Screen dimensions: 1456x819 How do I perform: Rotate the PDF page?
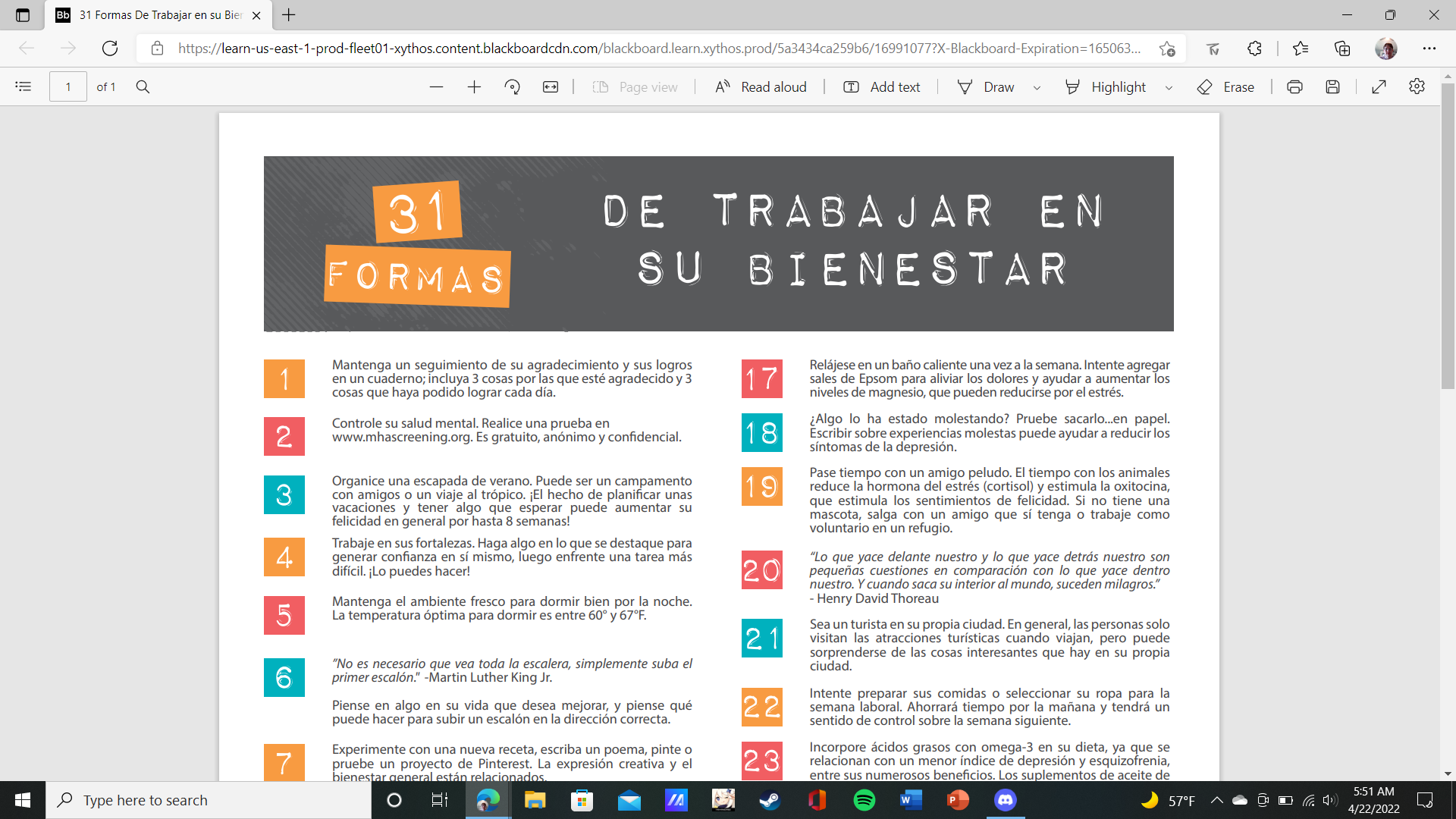[x=513, y=87]
